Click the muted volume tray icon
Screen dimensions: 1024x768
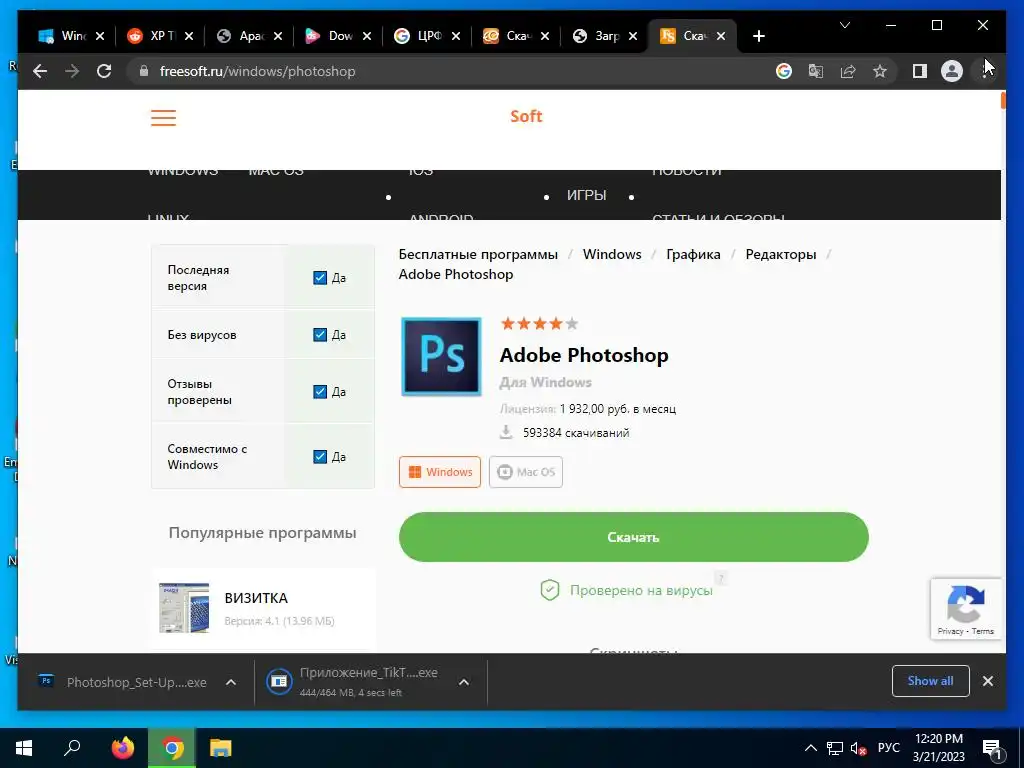859,748
